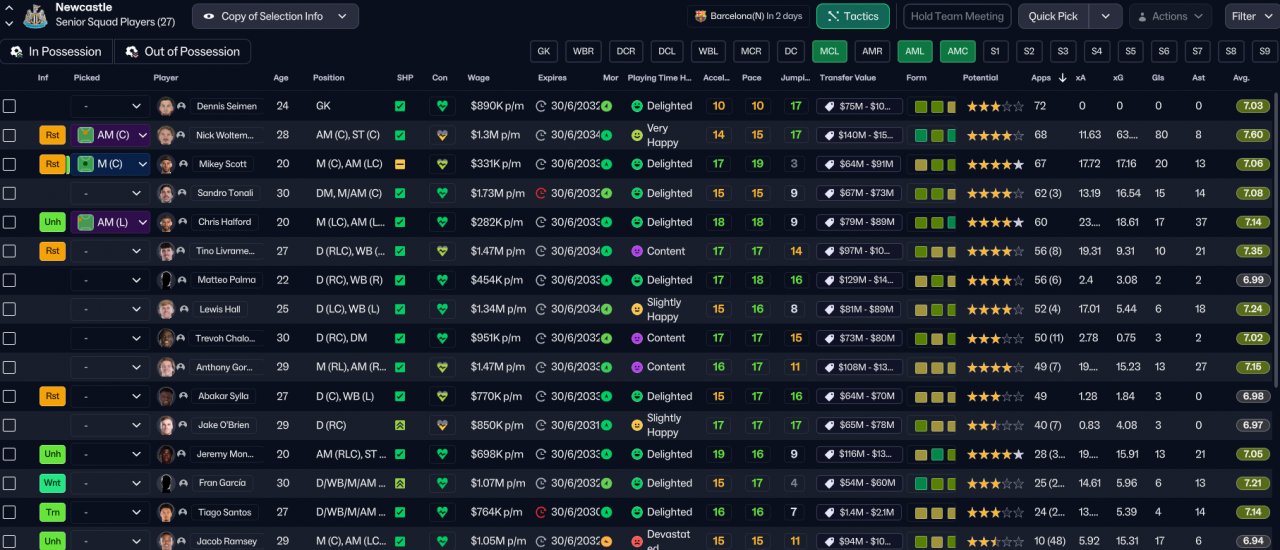Click Mikey Scott's potential star rating
Screen dimensions: 1280x550
point(994,164)
